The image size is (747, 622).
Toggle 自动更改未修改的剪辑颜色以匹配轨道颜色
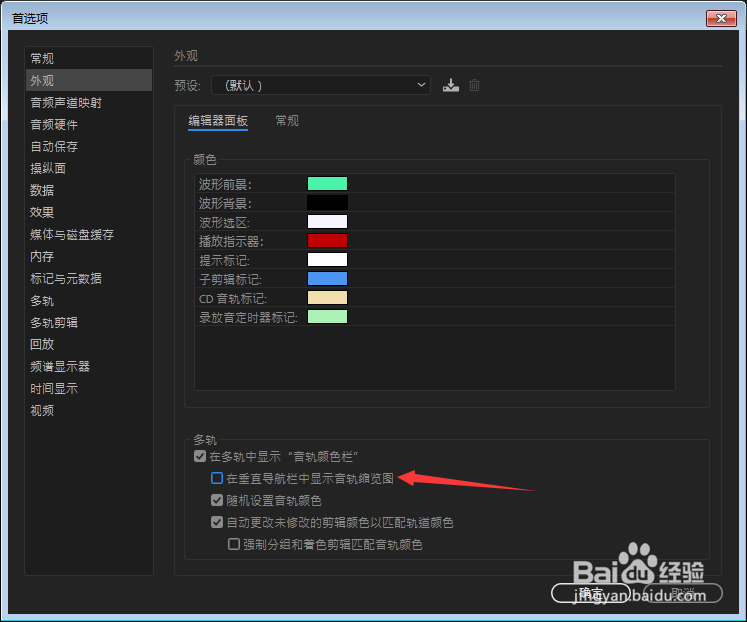[217, 522]
